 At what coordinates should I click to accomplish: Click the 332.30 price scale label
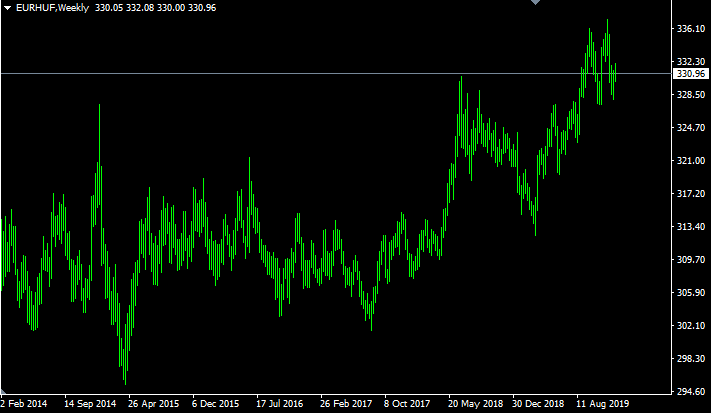click(x=691, y=61)
